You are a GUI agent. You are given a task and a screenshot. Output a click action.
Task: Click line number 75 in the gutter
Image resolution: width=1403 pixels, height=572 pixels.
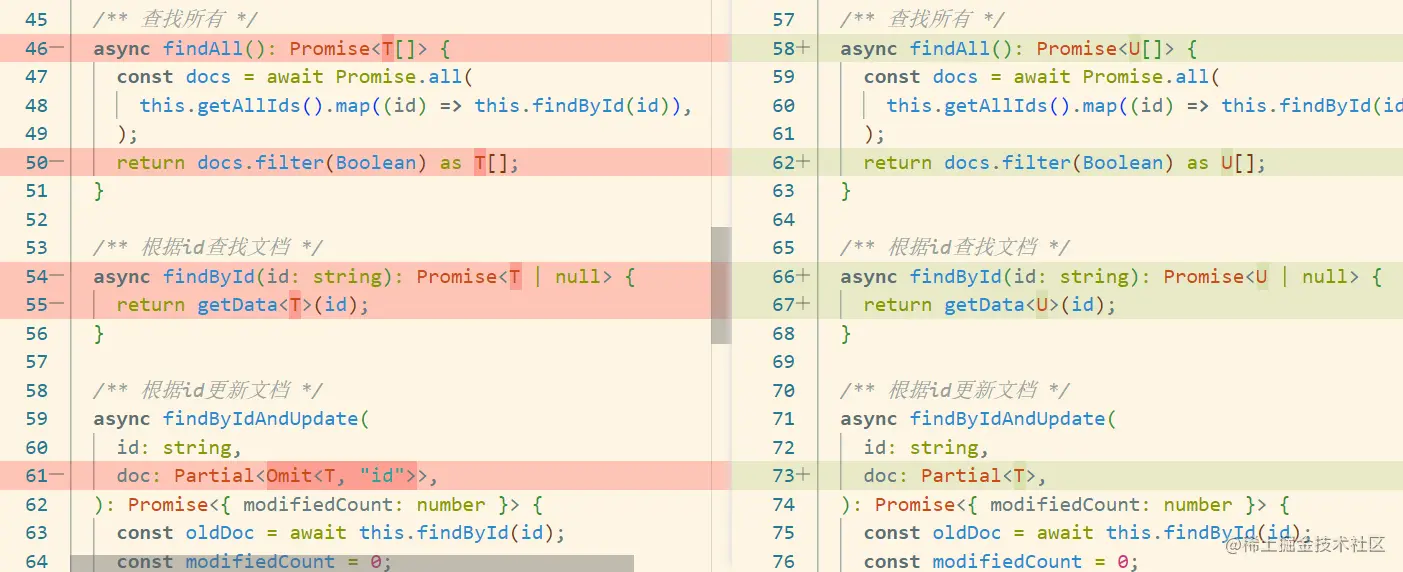point(784,533)
